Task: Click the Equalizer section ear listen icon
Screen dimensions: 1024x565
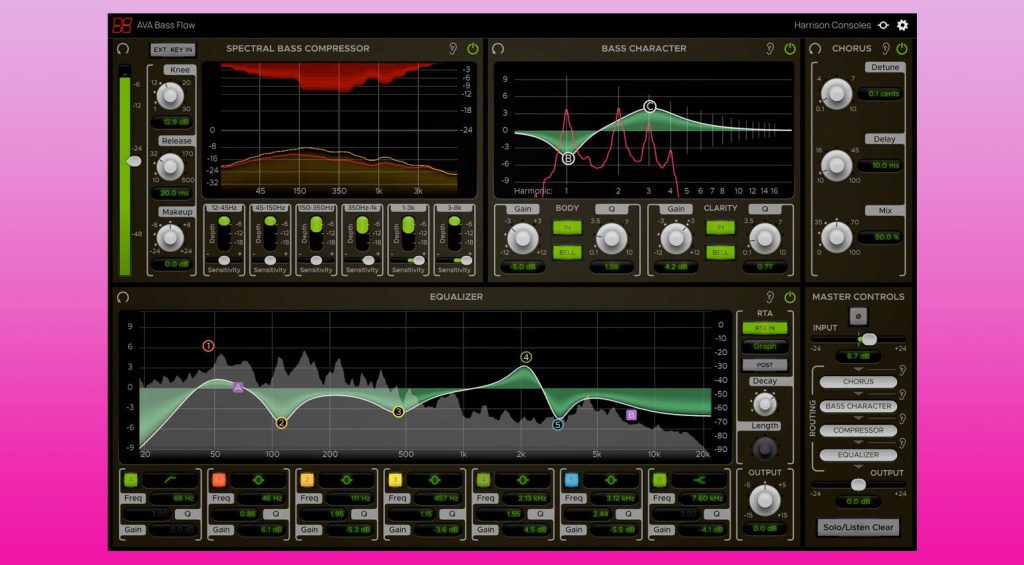Action: (770, 297)
